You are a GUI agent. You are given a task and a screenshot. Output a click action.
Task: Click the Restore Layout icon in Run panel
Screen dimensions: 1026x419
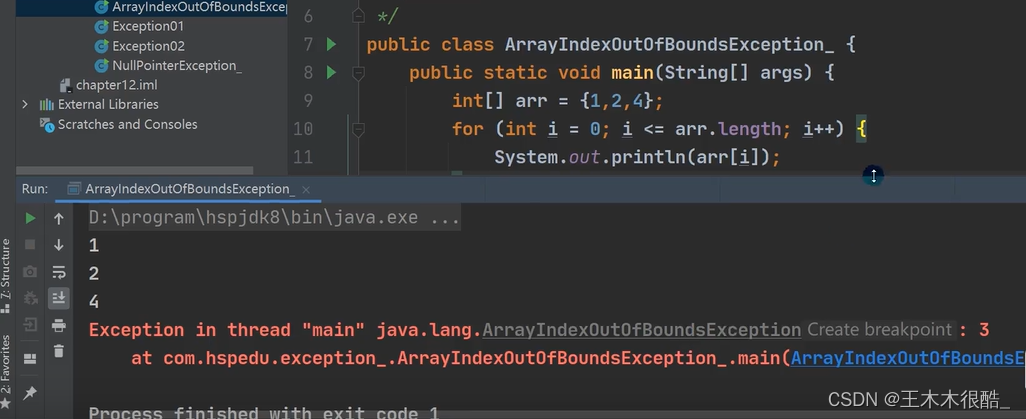30,359
